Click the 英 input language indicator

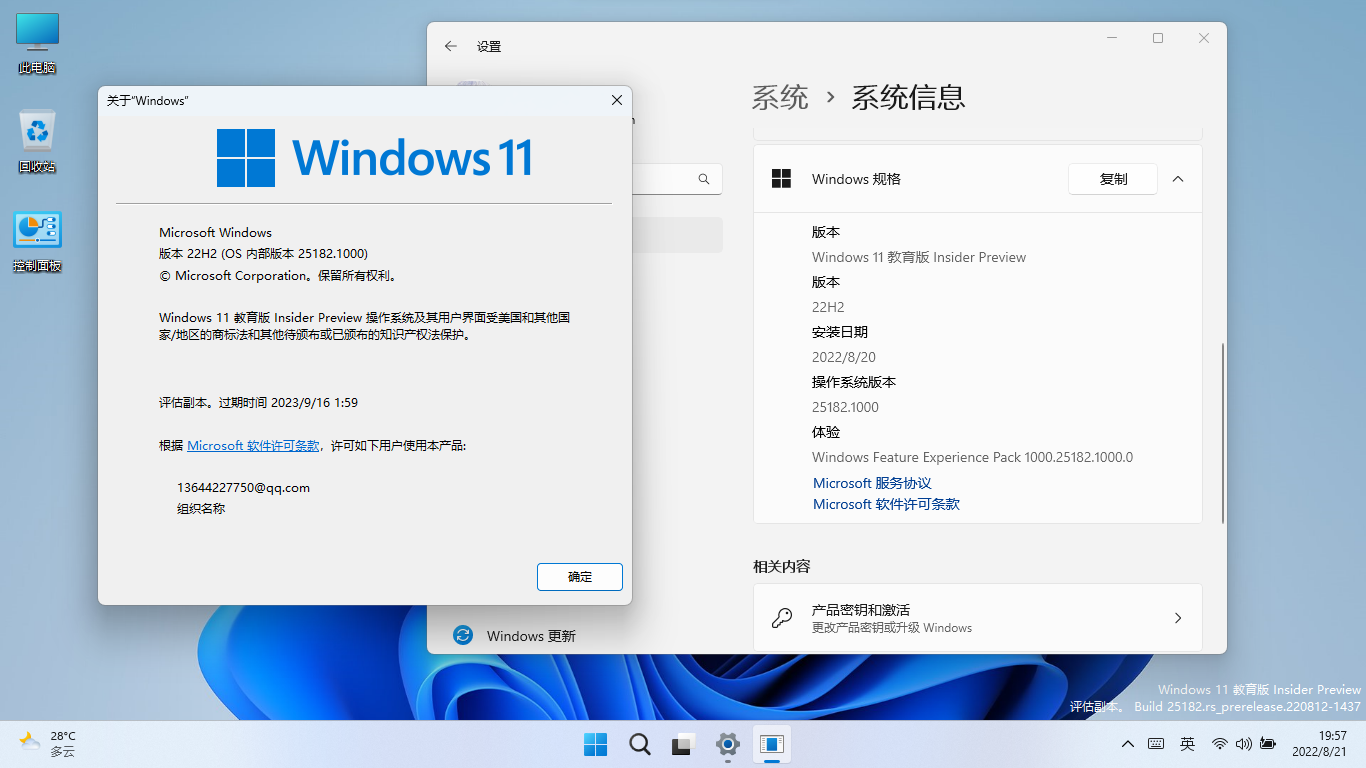(x=1187, y=744)
